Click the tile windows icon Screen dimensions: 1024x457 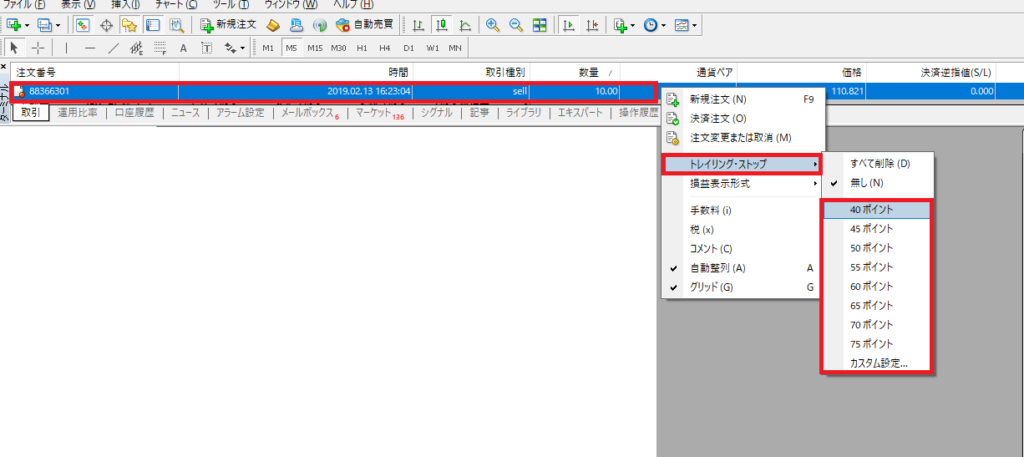pyautogui.click(x=539, y=24)
